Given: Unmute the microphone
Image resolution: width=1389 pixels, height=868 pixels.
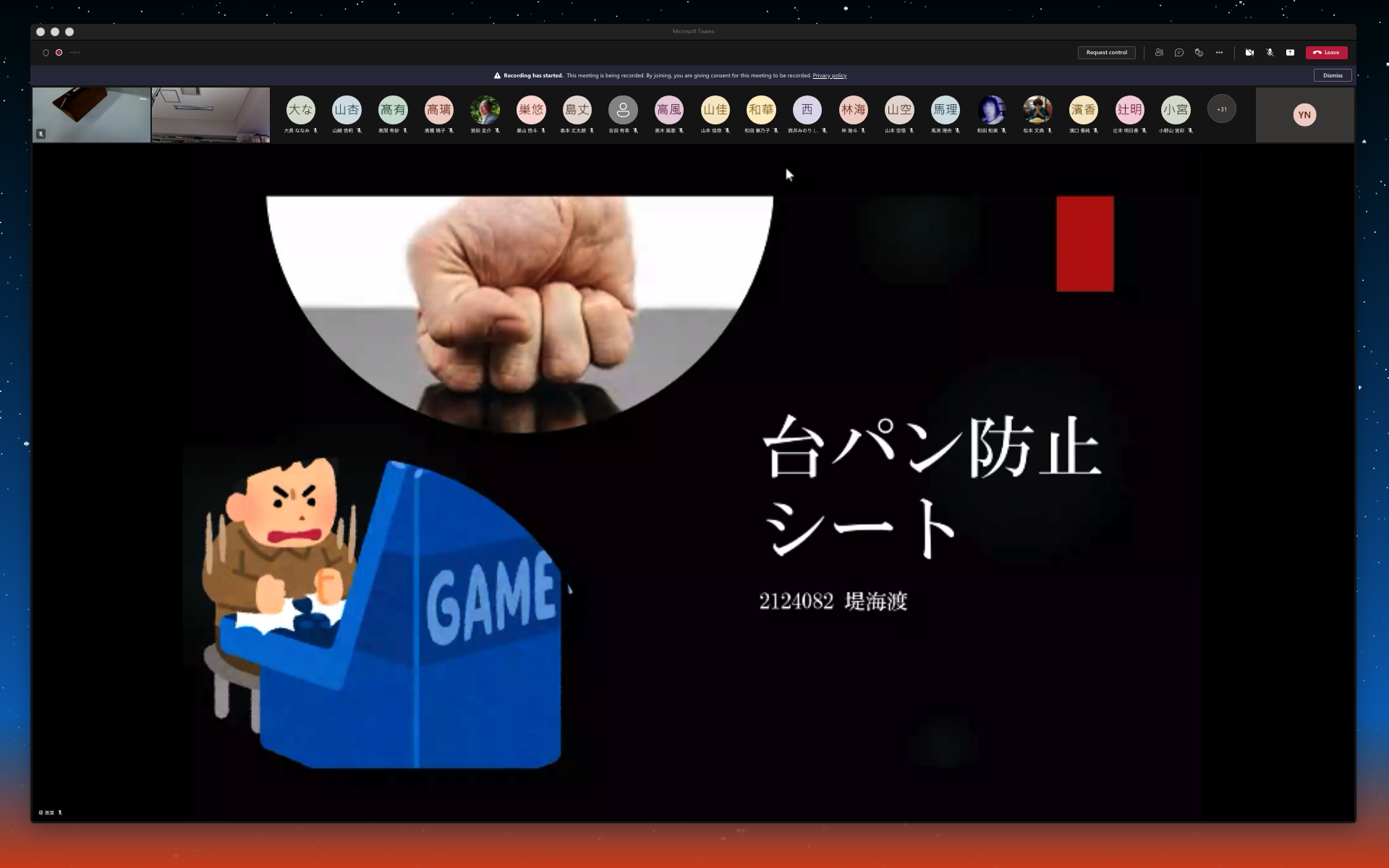Looking at the screenshot, I should [x=1270, y=53].
